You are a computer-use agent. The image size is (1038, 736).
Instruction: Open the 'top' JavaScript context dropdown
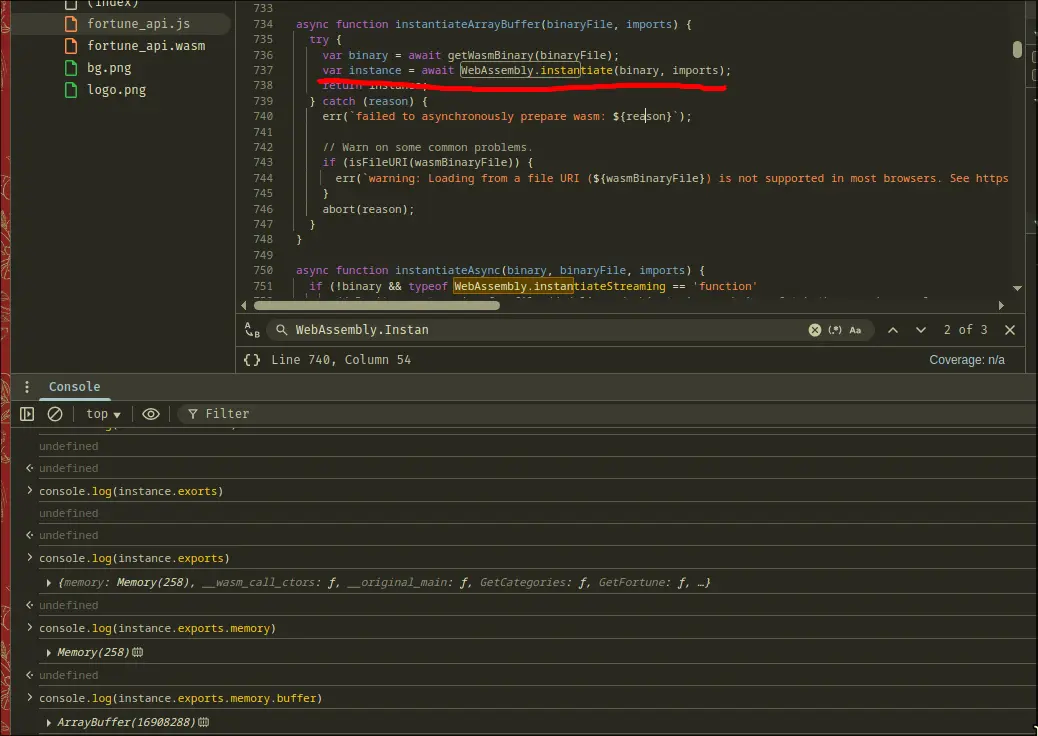click(102, 414)
